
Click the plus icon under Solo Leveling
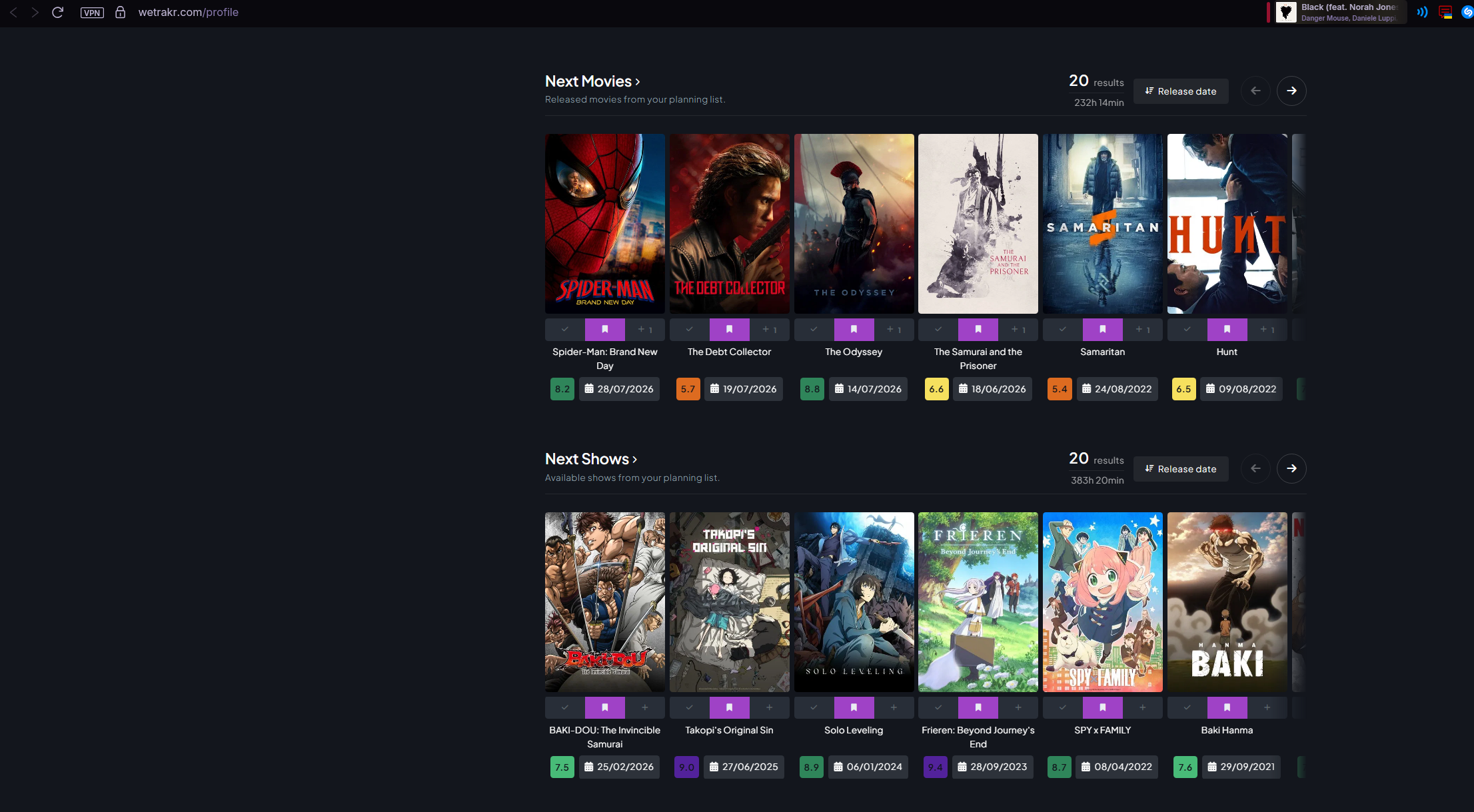tap(894, 707)
